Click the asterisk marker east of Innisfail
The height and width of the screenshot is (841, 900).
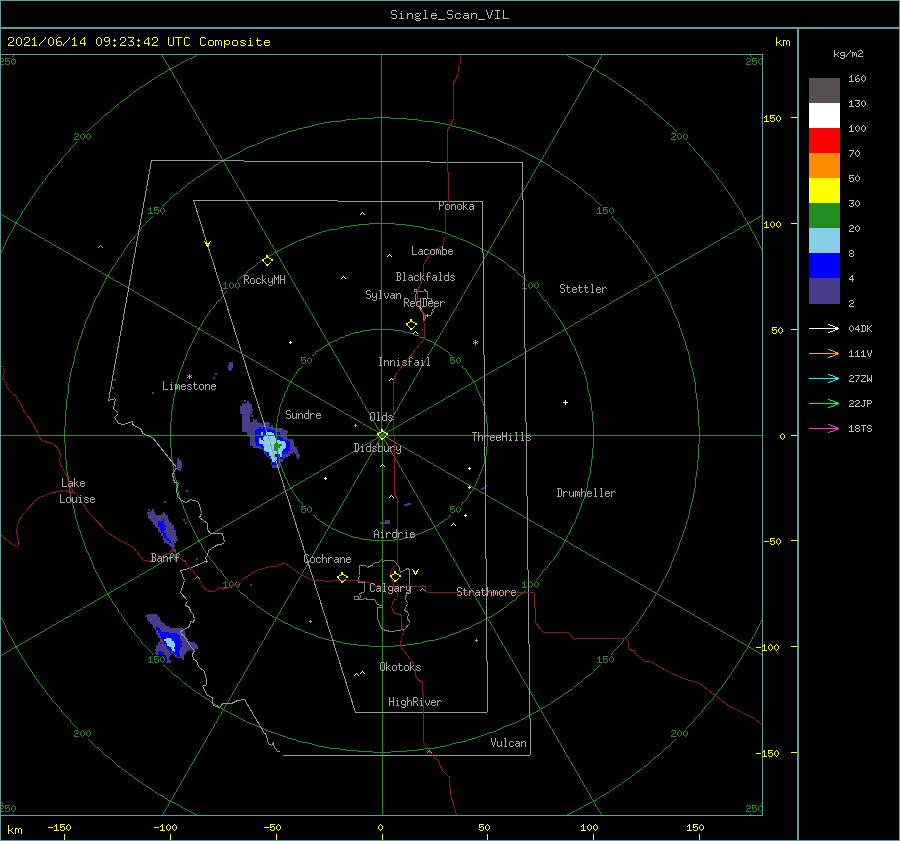[x=475, y=343]
